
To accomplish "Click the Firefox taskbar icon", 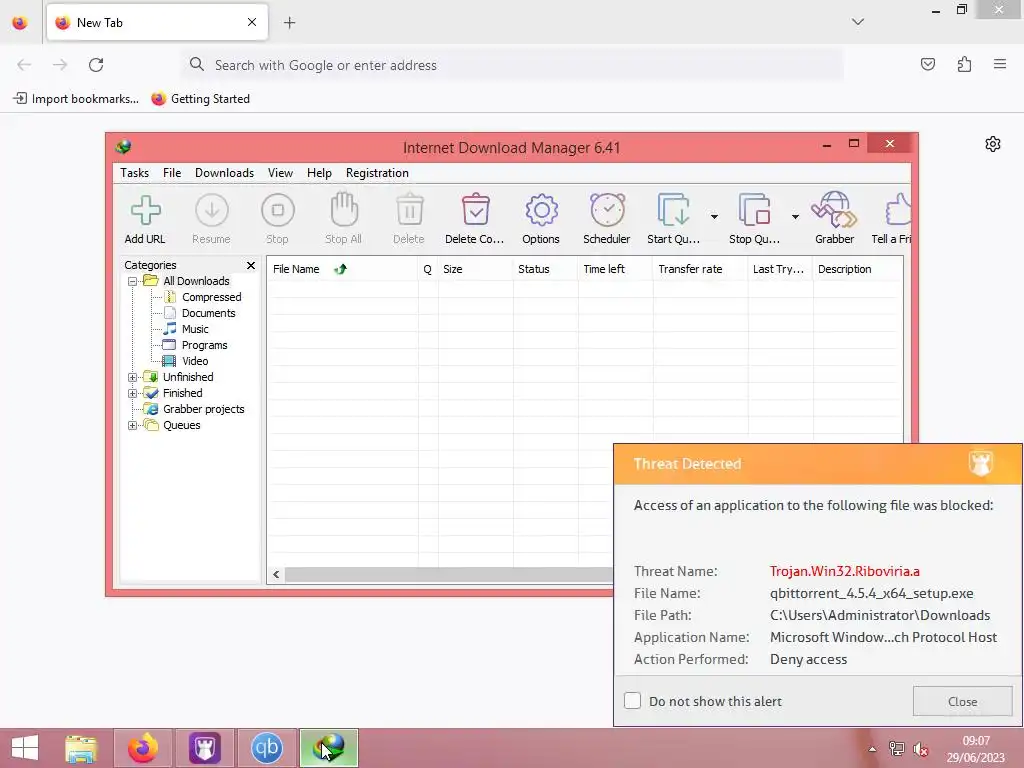I will click(143, 748).
